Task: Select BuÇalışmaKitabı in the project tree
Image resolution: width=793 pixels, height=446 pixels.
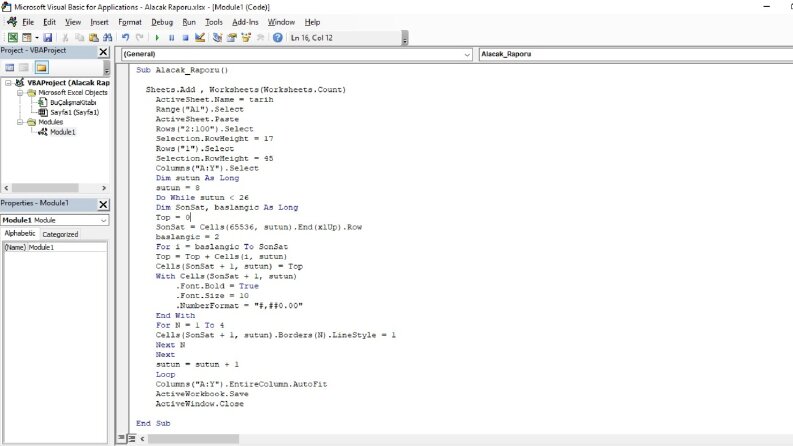Action: point(73,102)
